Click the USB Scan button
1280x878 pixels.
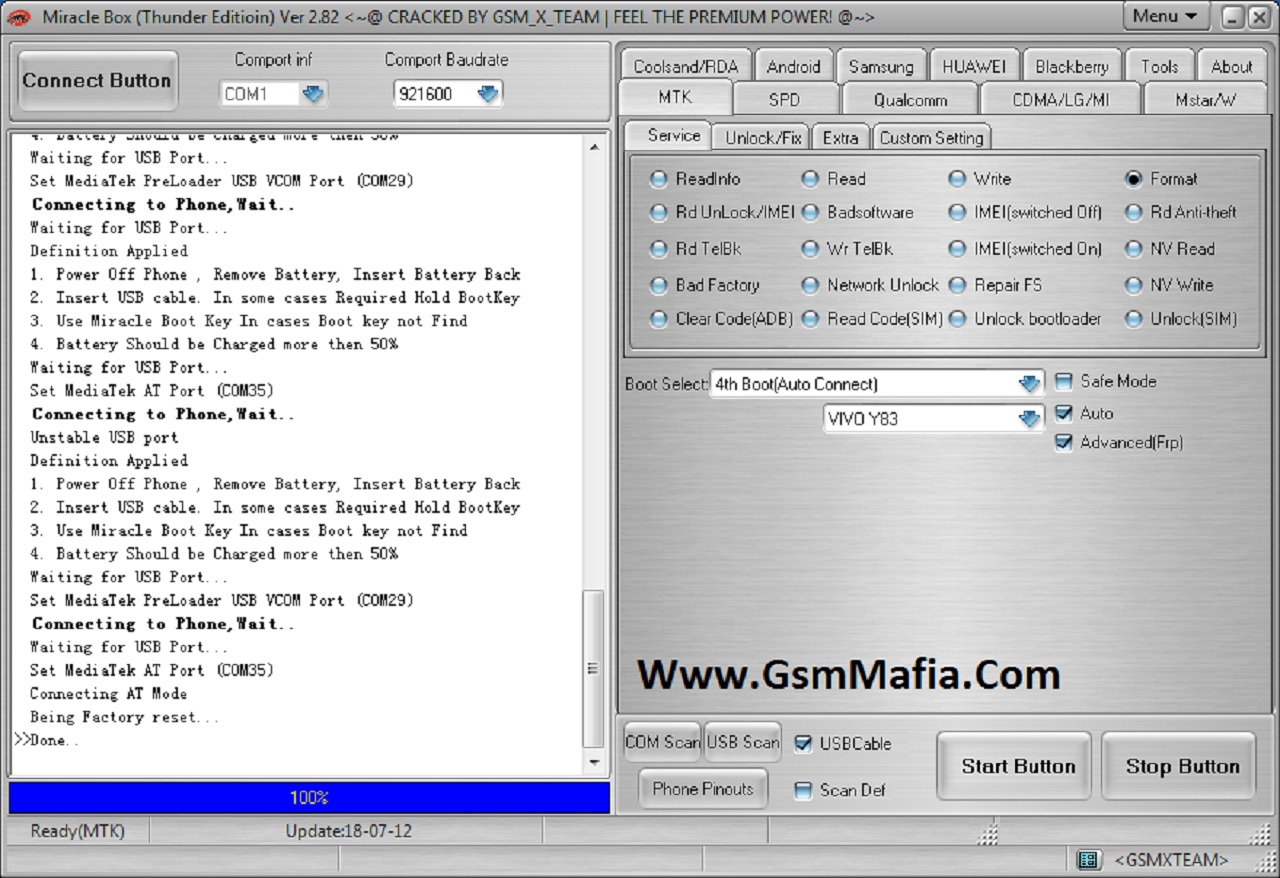pyautogui.click(x=743, y=742)
